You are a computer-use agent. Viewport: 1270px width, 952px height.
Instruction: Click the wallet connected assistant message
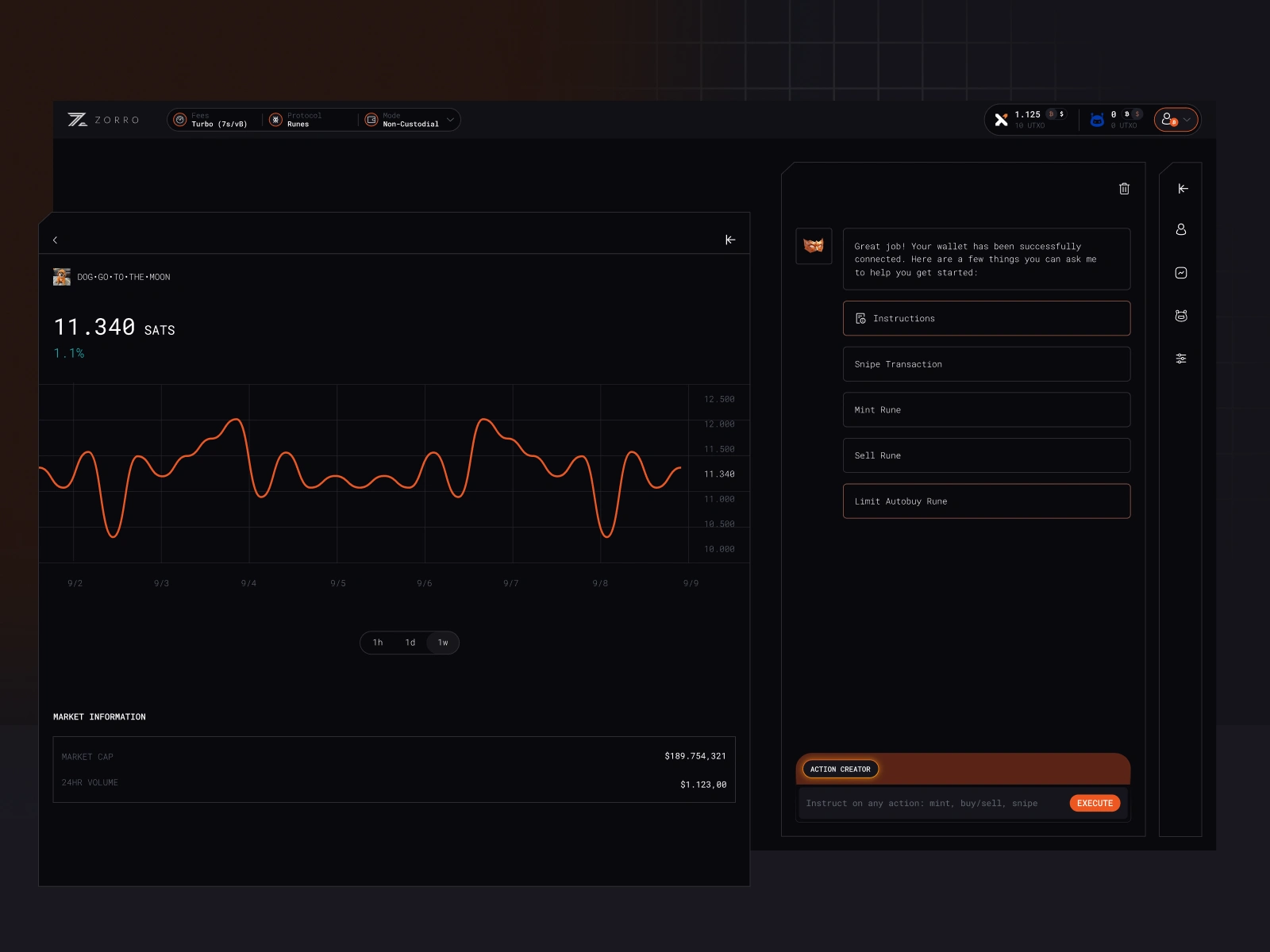987,259
